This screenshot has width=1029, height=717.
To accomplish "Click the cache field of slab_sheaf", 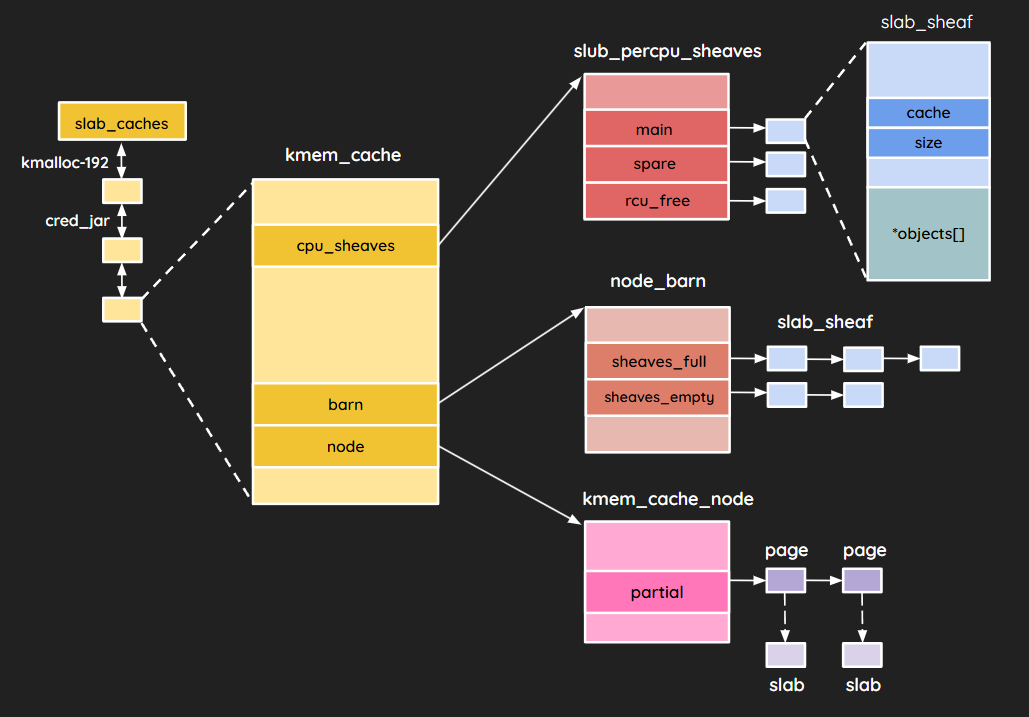I will pyautogui.click(x=929, y=113).
